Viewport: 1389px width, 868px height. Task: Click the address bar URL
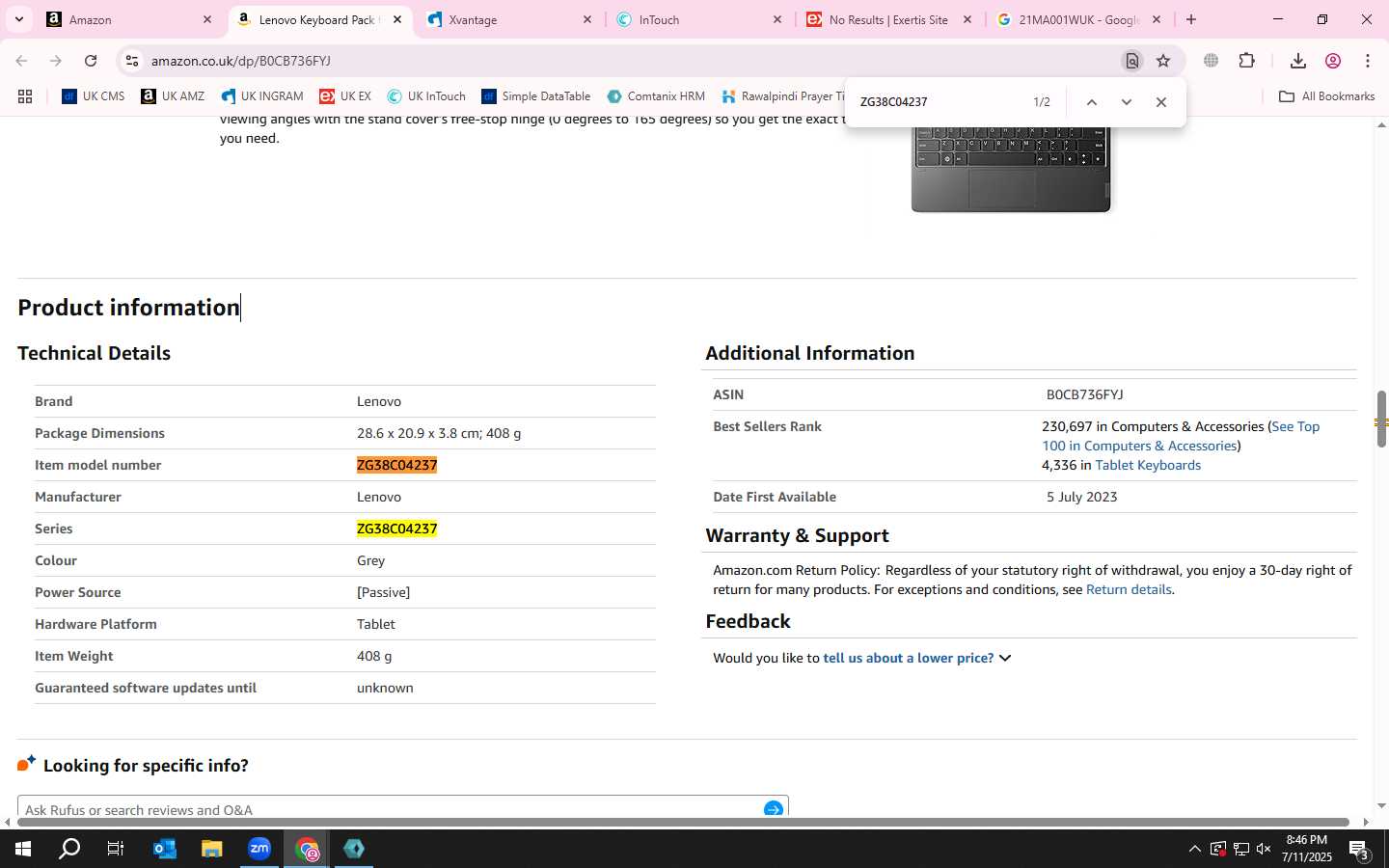pyautogui.click(x=241, y=61)
